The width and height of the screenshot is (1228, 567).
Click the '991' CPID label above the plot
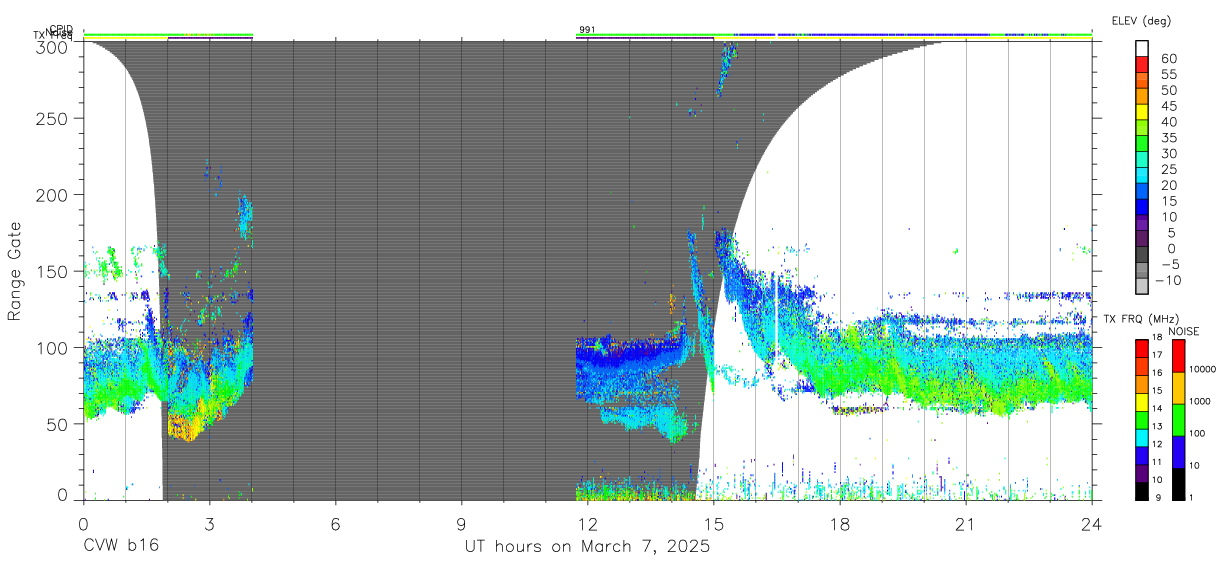(x=587, y=30)
